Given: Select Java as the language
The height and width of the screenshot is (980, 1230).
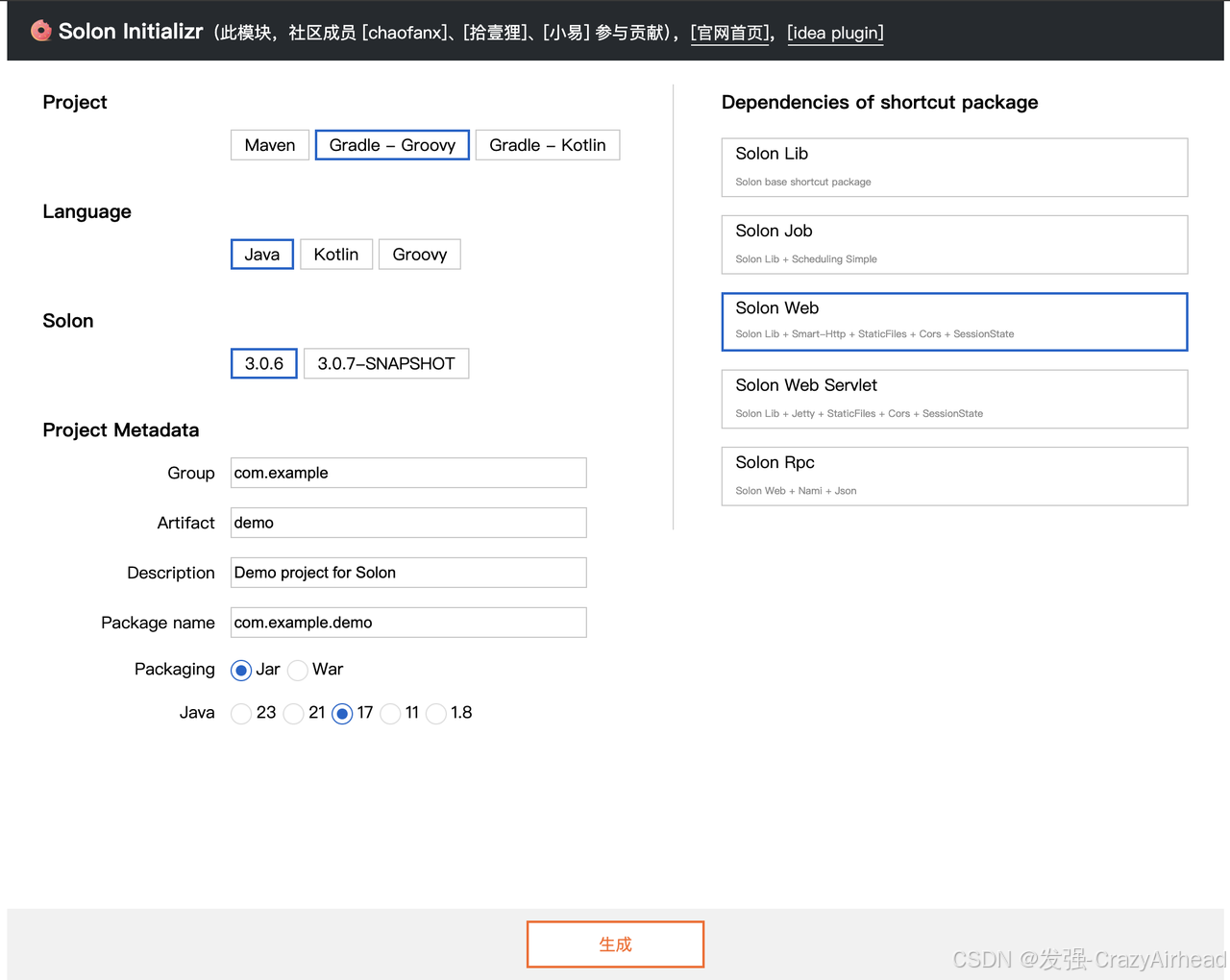Looking at the screenshot, I should 262,255.
